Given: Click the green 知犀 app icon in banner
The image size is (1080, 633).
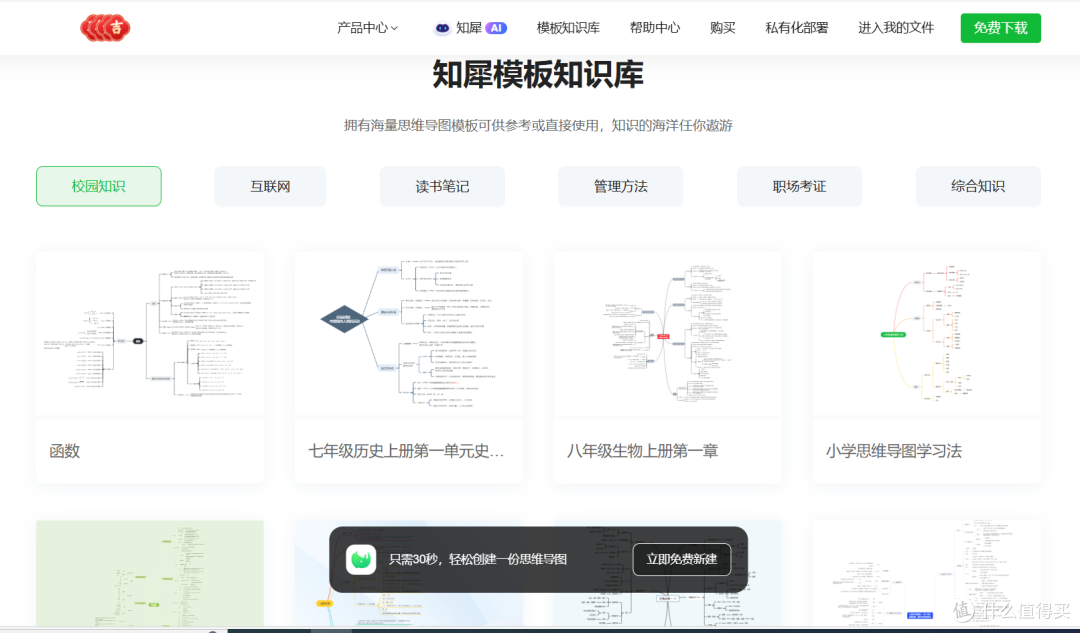Looking at the screenshot, I should (361, 559).
